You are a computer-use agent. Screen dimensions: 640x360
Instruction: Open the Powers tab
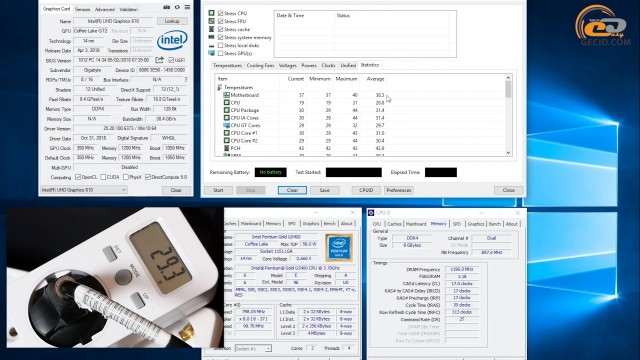coord(309,65)
